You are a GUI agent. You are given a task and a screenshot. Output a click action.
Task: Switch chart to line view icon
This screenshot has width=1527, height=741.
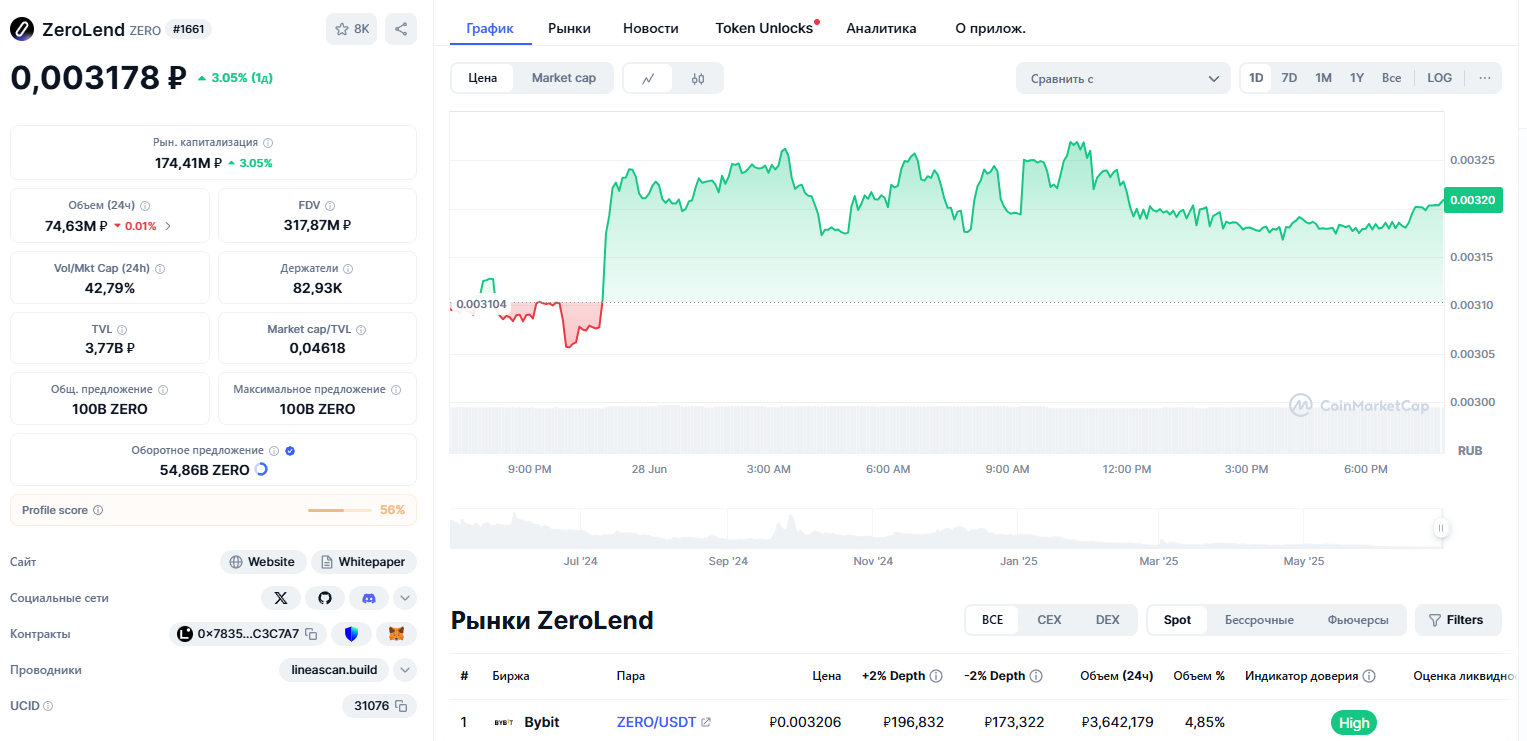[648, 78]
